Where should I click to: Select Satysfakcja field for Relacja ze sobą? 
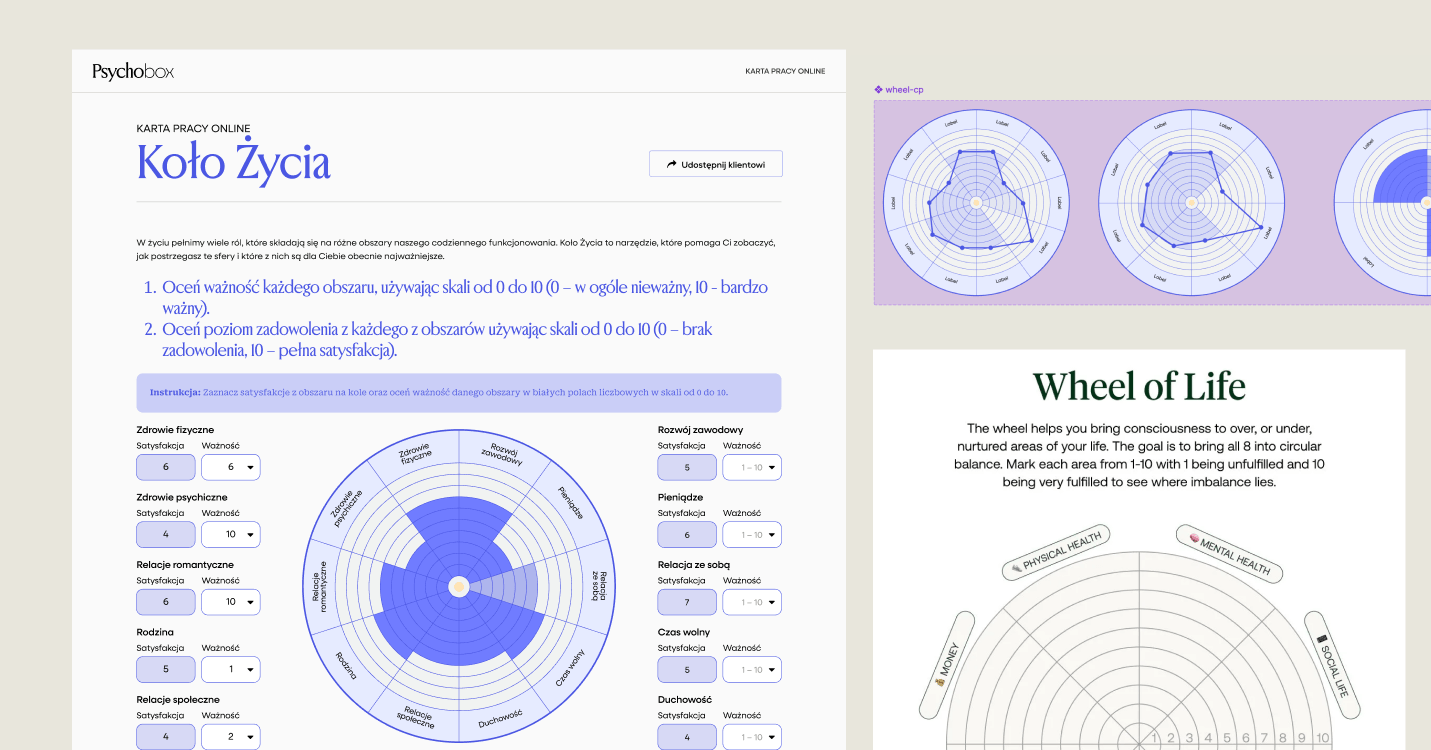click(x=687, y=602)
